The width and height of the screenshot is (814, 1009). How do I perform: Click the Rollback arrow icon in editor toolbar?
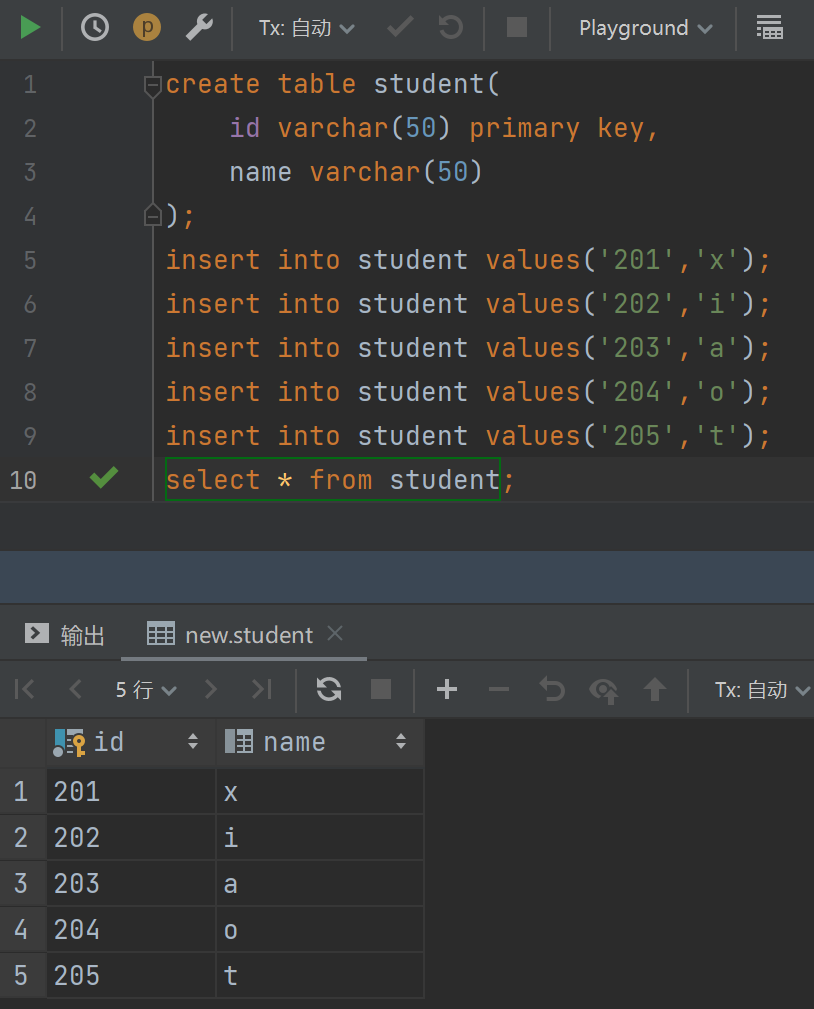[x=450, y=28]
